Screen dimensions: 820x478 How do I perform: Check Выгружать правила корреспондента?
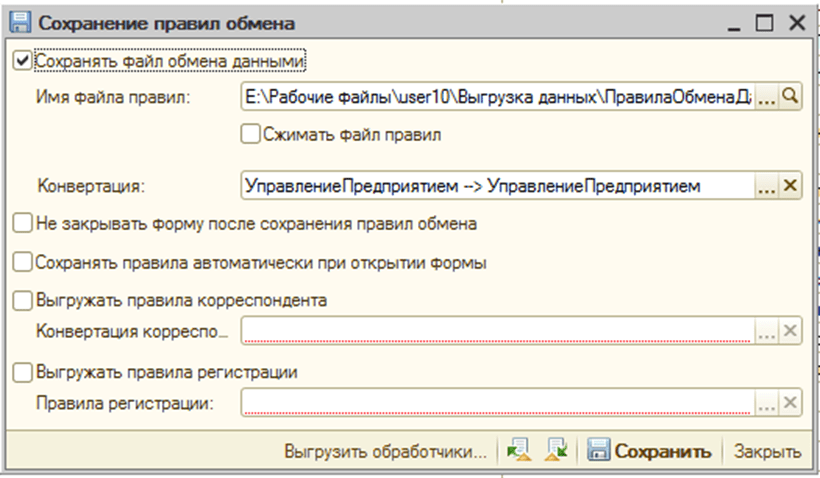(x=23, y=300)
